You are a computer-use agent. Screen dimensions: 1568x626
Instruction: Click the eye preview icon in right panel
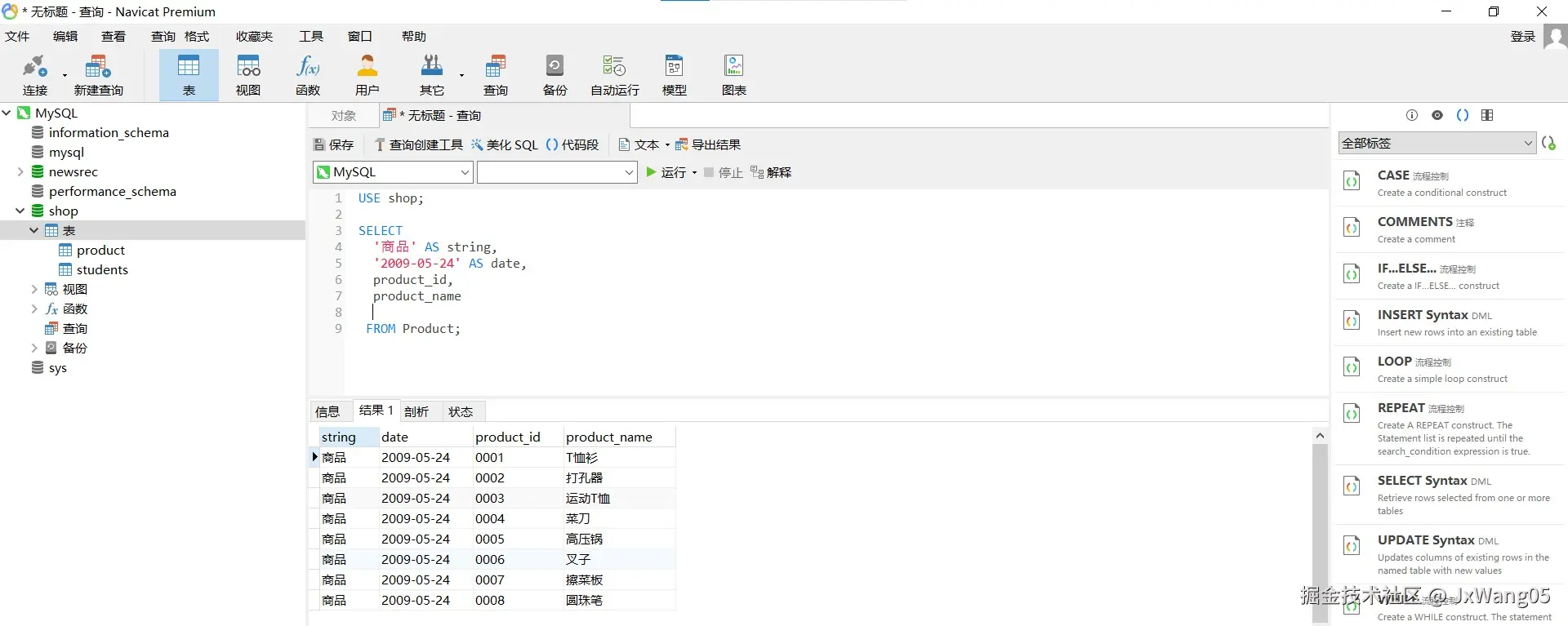[1437, 115]
